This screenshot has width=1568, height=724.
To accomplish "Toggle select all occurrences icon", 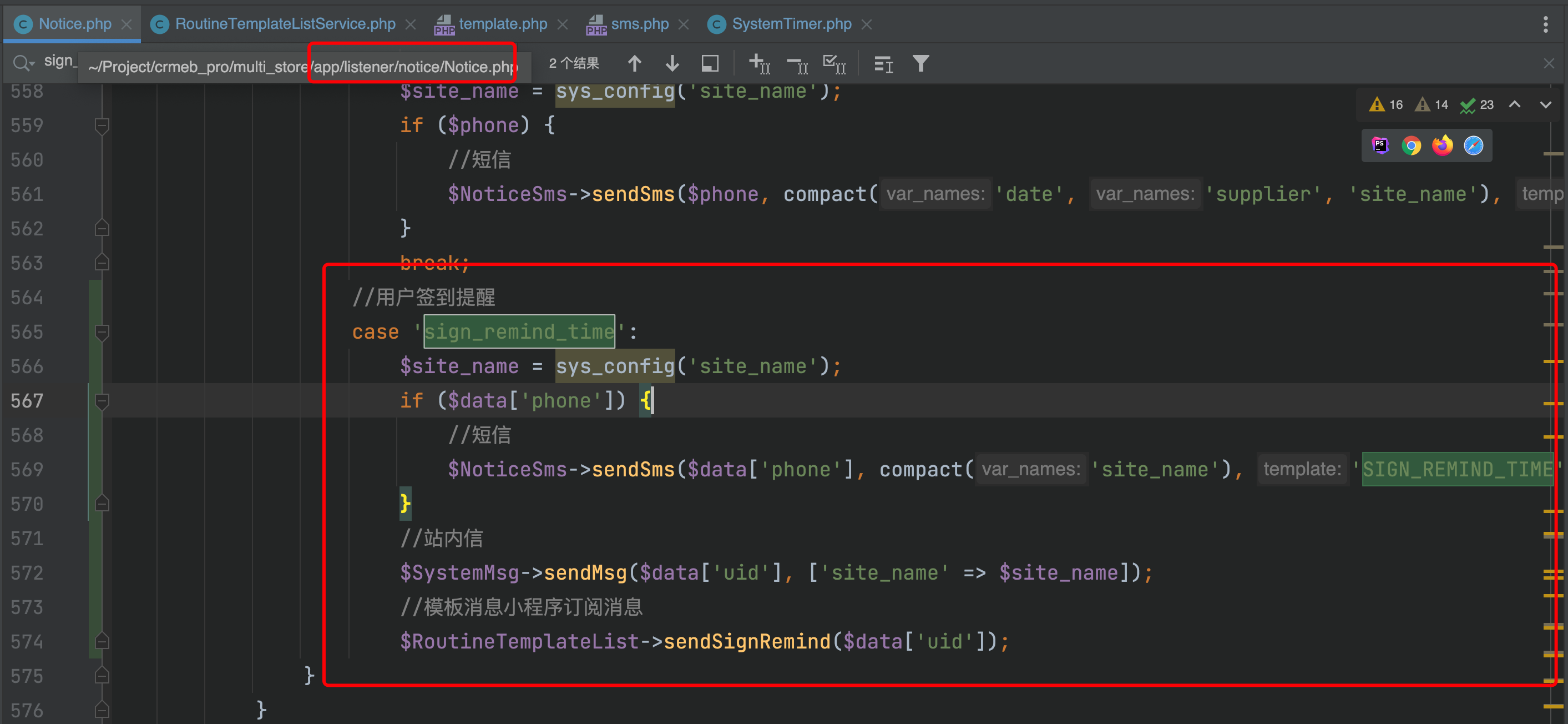I will [710, 63].
